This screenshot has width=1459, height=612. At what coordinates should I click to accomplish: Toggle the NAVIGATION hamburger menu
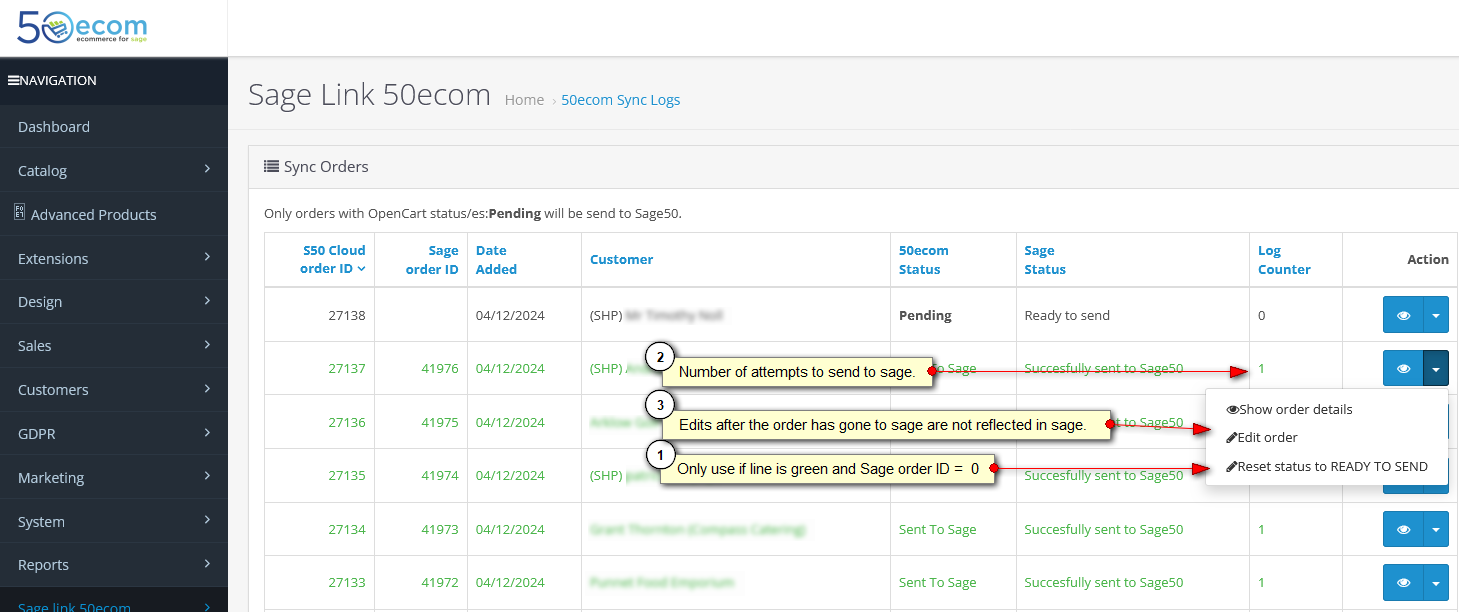coord(14,80)
